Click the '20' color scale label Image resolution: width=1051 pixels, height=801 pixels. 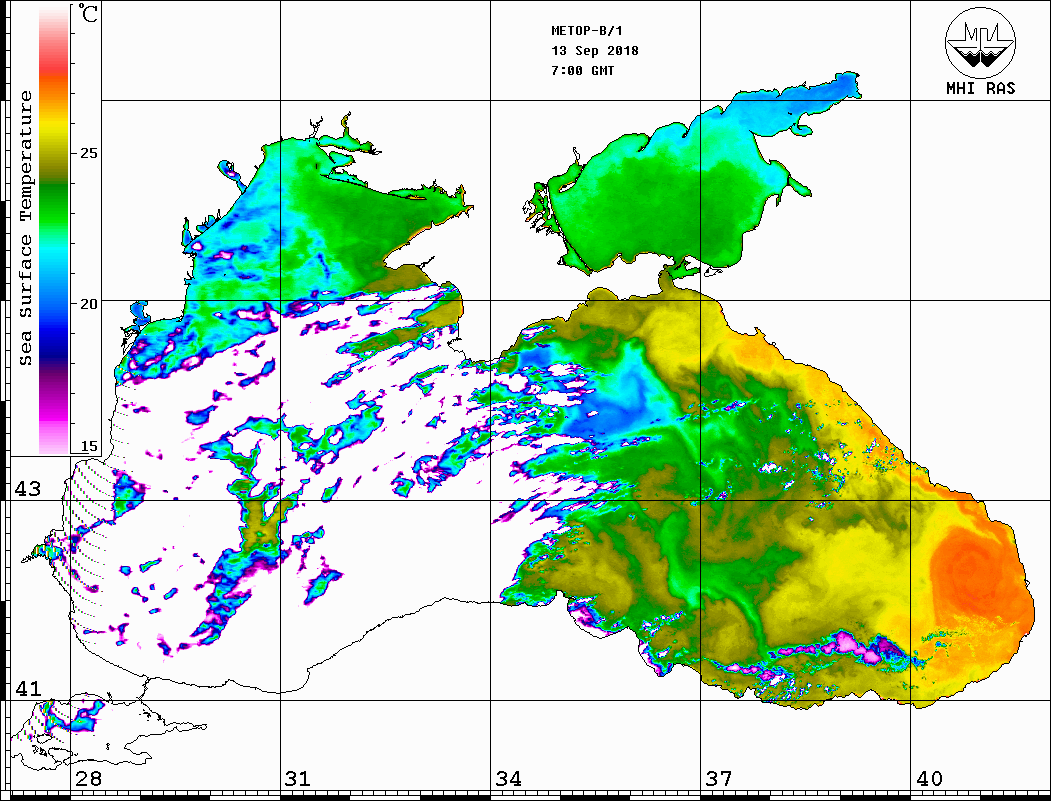tap(88, 304)
